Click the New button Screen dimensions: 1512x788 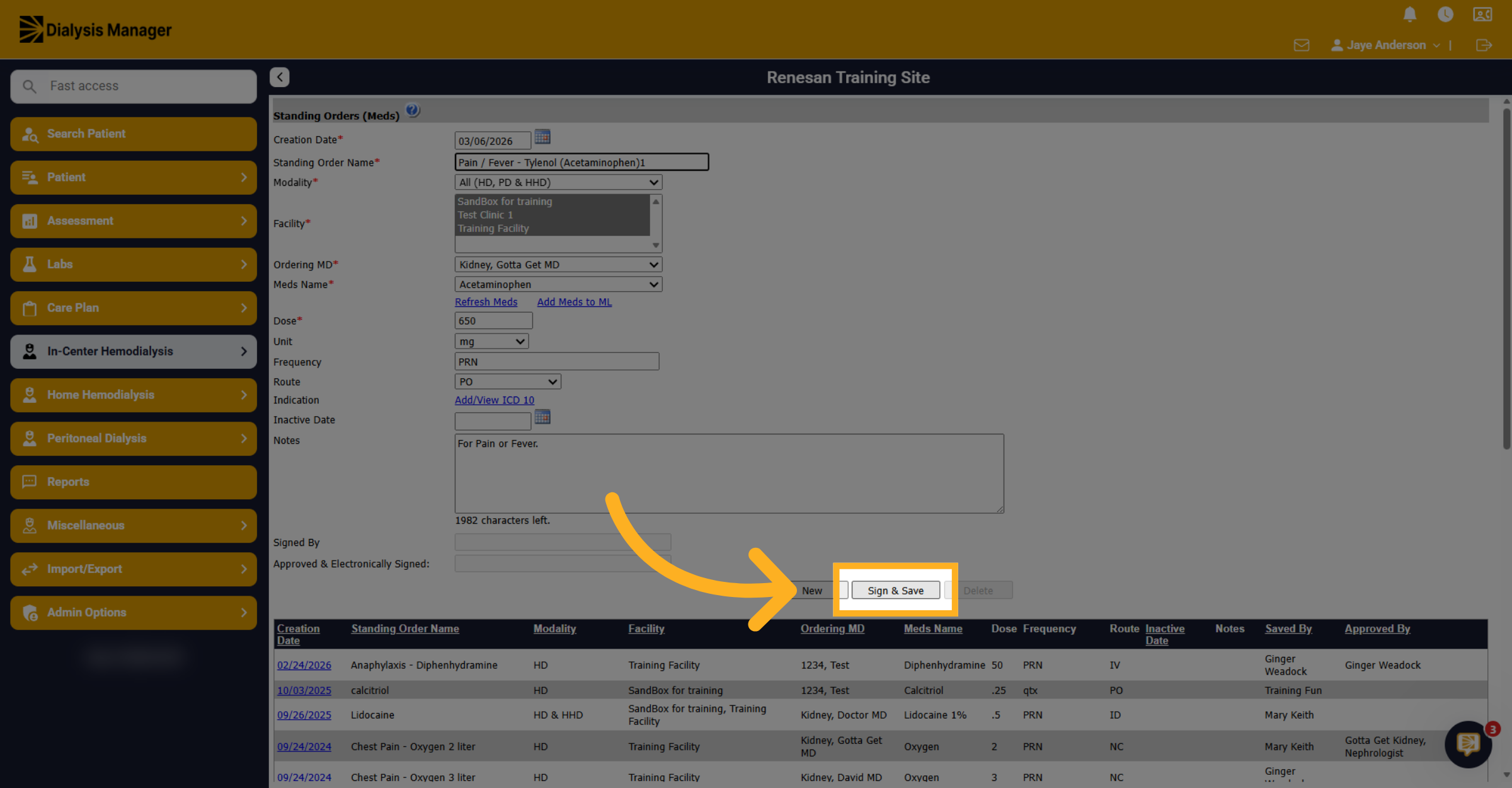[x=811, y=591]
